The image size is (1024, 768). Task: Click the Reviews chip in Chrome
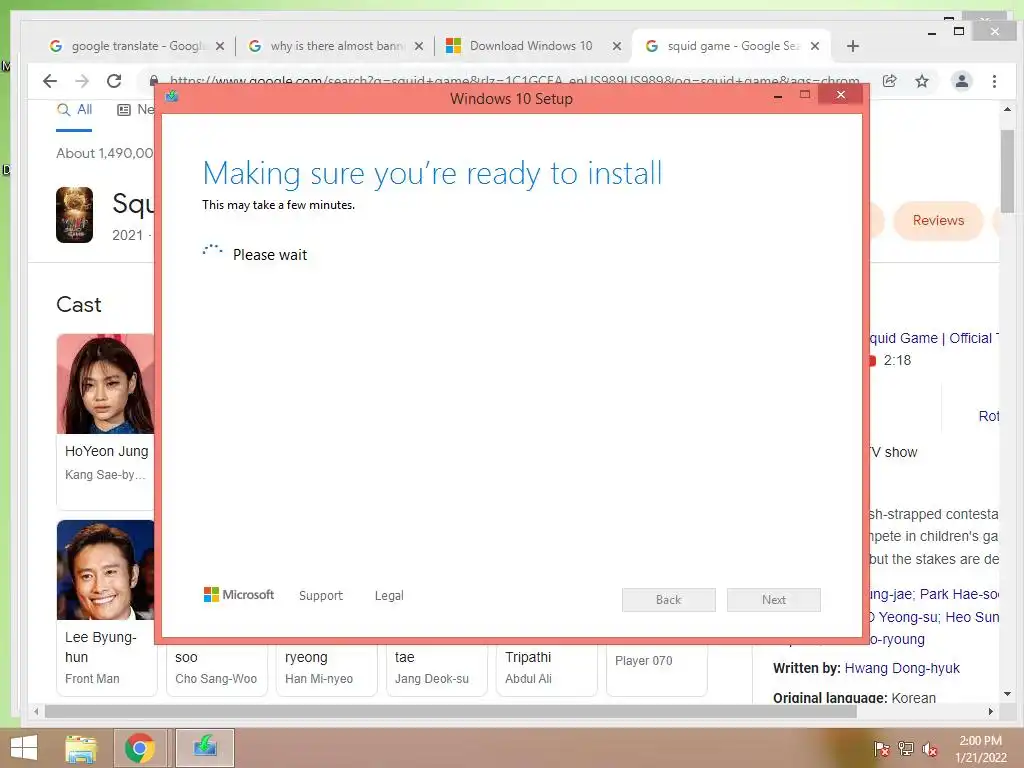[938, 221]
